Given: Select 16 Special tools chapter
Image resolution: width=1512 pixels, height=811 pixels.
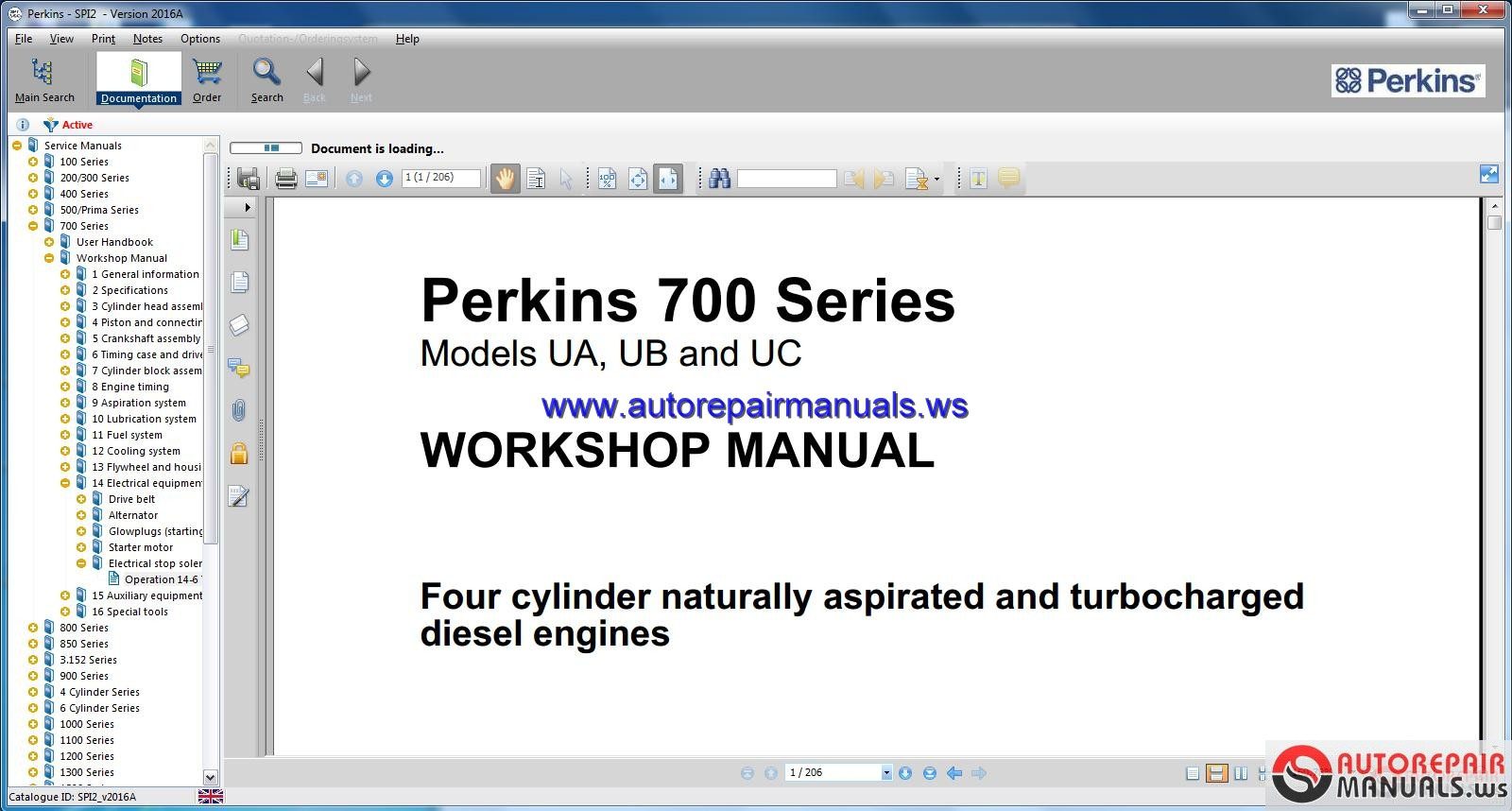Looking at the screenshot, I should [x=129, y=612].
